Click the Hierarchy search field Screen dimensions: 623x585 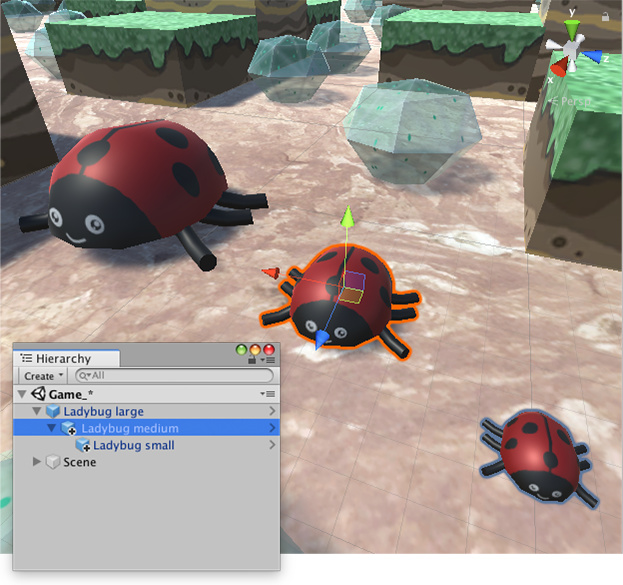tap(180, 376)
